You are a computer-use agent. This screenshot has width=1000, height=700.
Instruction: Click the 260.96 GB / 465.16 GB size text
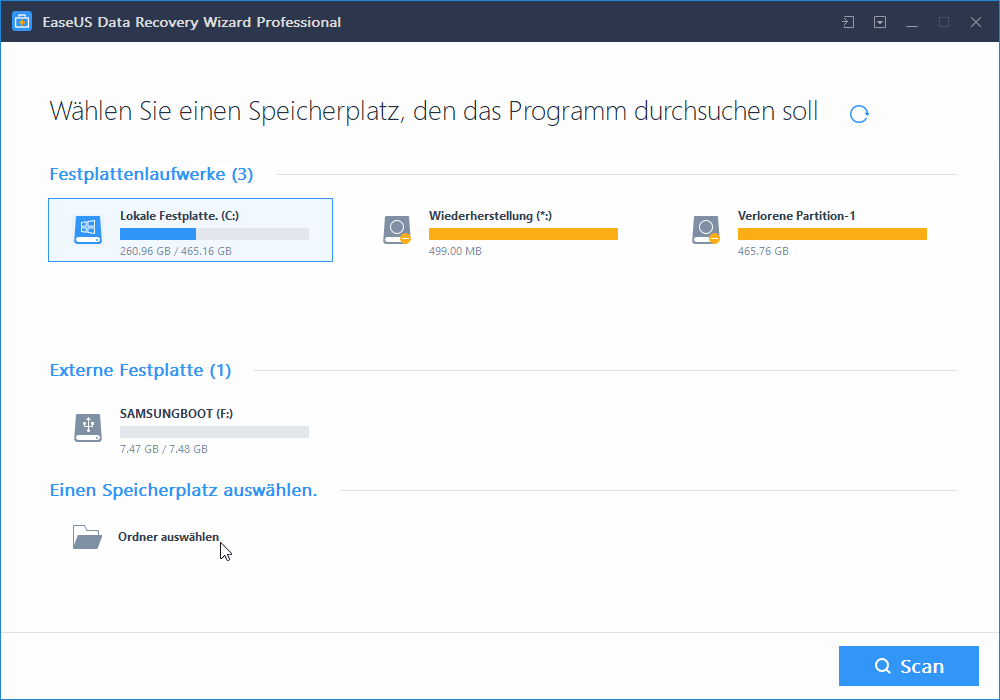(176, 251)
